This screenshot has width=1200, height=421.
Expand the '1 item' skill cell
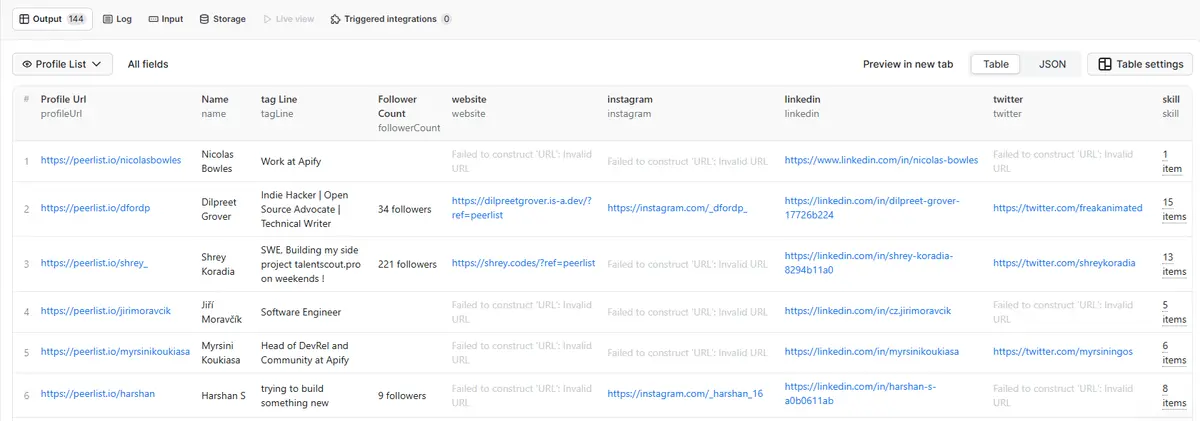click(x=1172, y=161)
